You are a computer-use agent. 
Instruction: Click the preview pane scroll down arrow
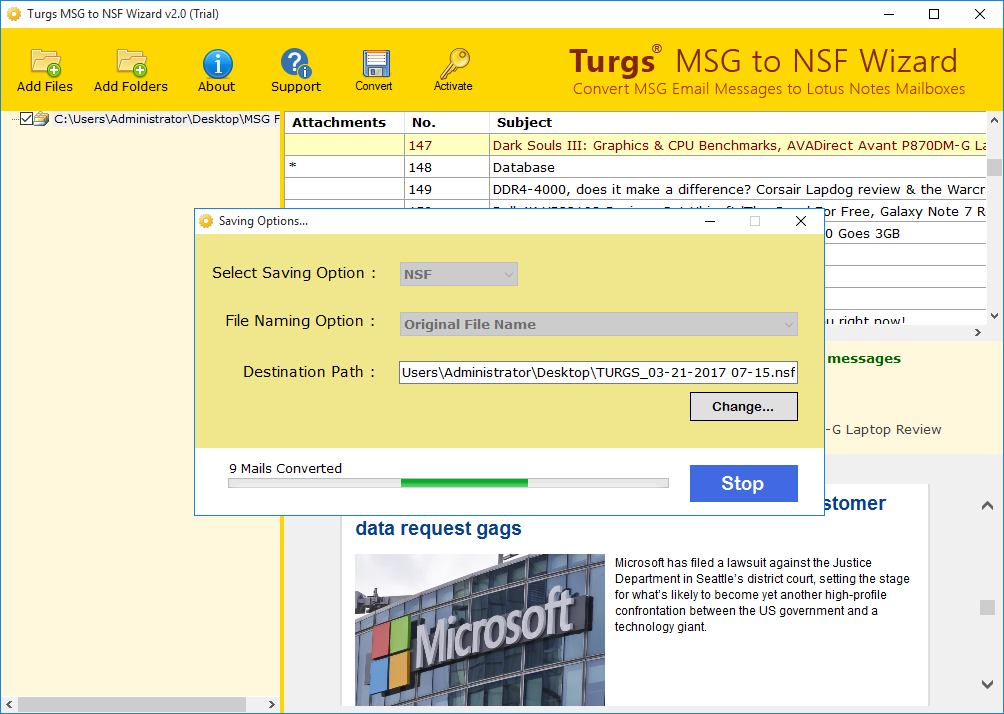987,685
